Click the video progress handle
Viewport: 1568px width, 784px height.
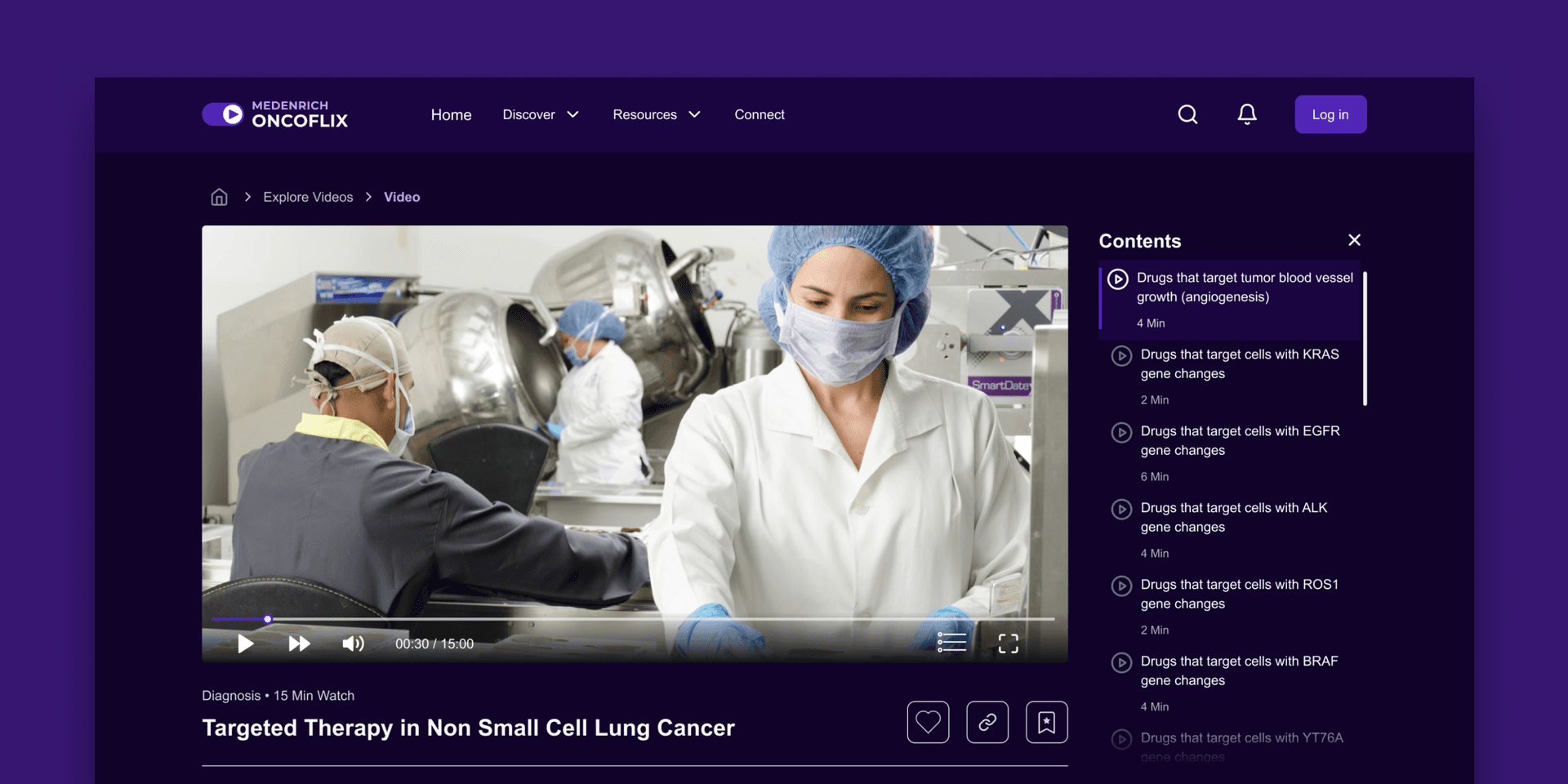tap(268, 619)
